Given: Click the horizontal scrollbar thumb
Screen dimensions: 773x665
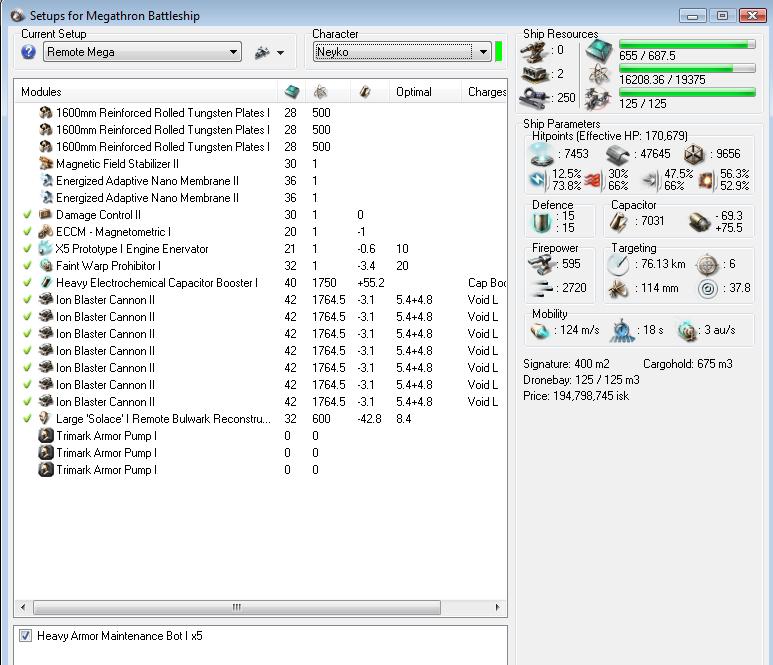Looking at the screenshot, I should click(x=237, y=607).
